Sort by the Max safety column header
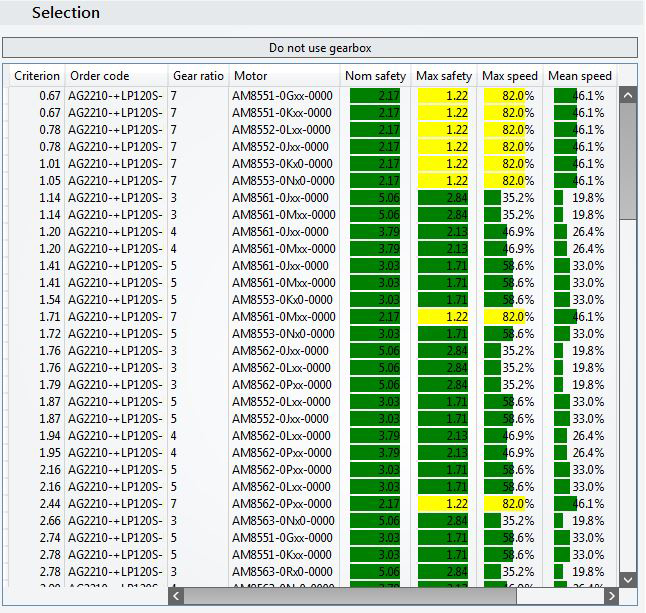This screenshot has width=646, height=613. pos(444,76)
